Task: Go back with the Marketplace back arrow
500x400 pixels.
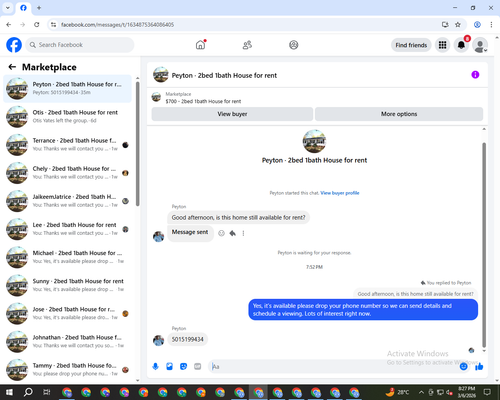Action: 12,67
